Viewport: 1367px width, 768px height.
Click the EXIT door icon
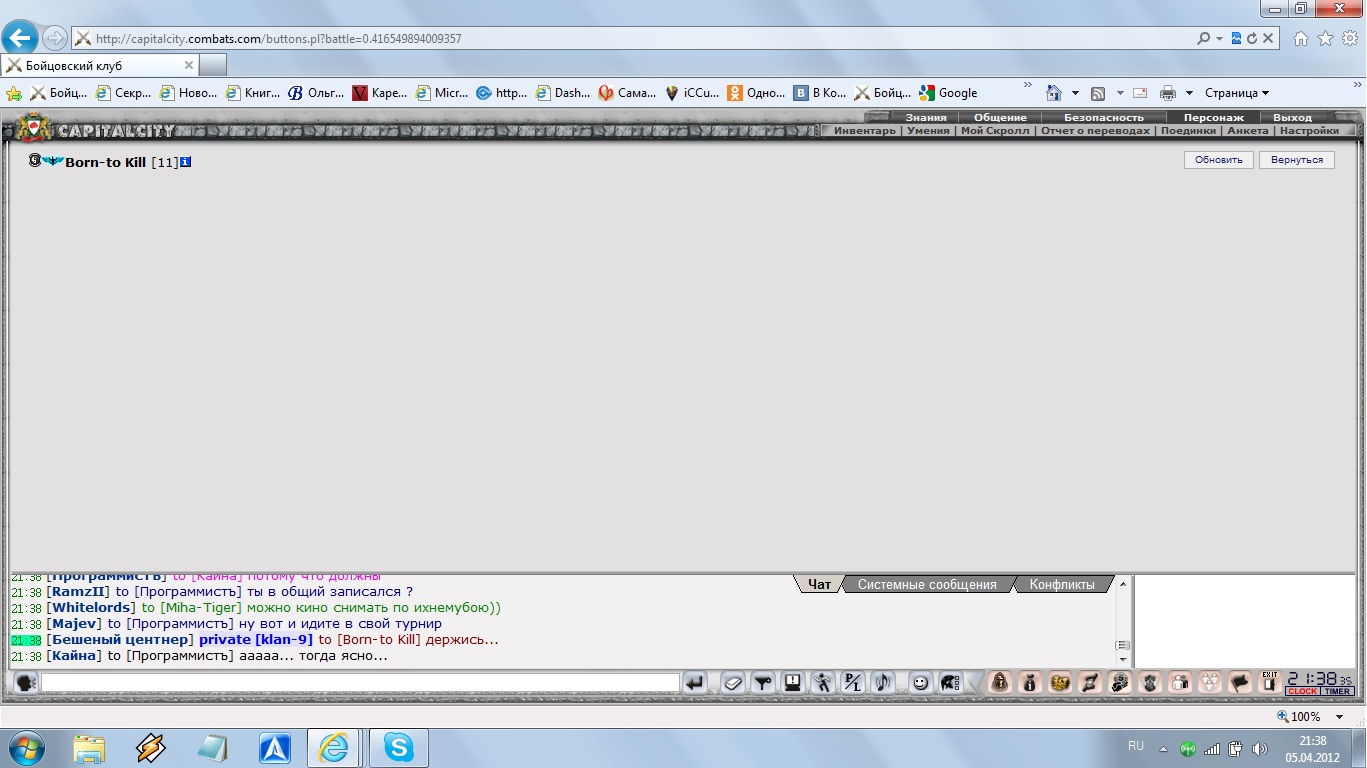[x=1270, y=682]
